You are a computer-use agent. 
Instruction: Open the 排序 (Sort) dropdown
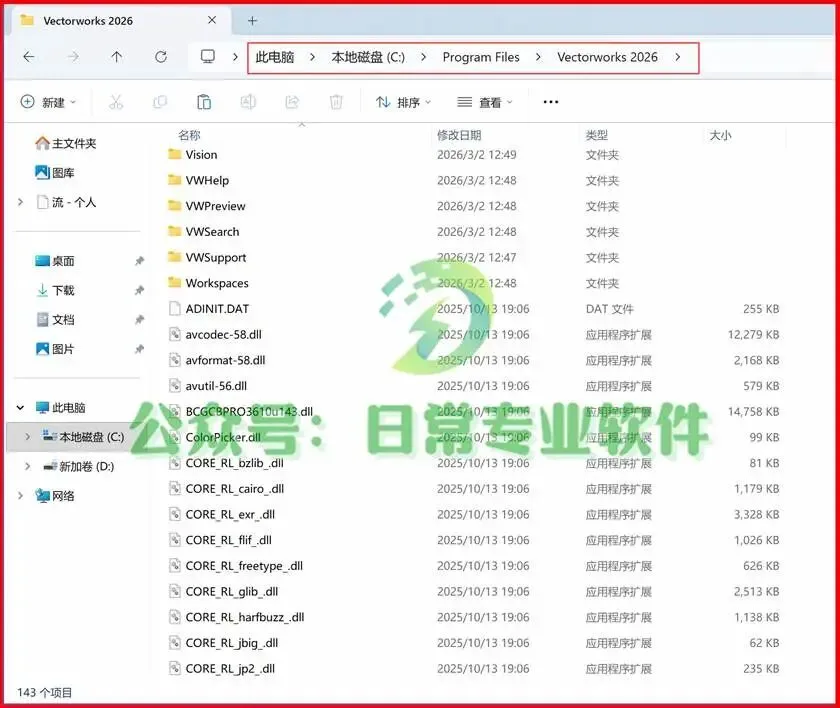coord(403,102)
